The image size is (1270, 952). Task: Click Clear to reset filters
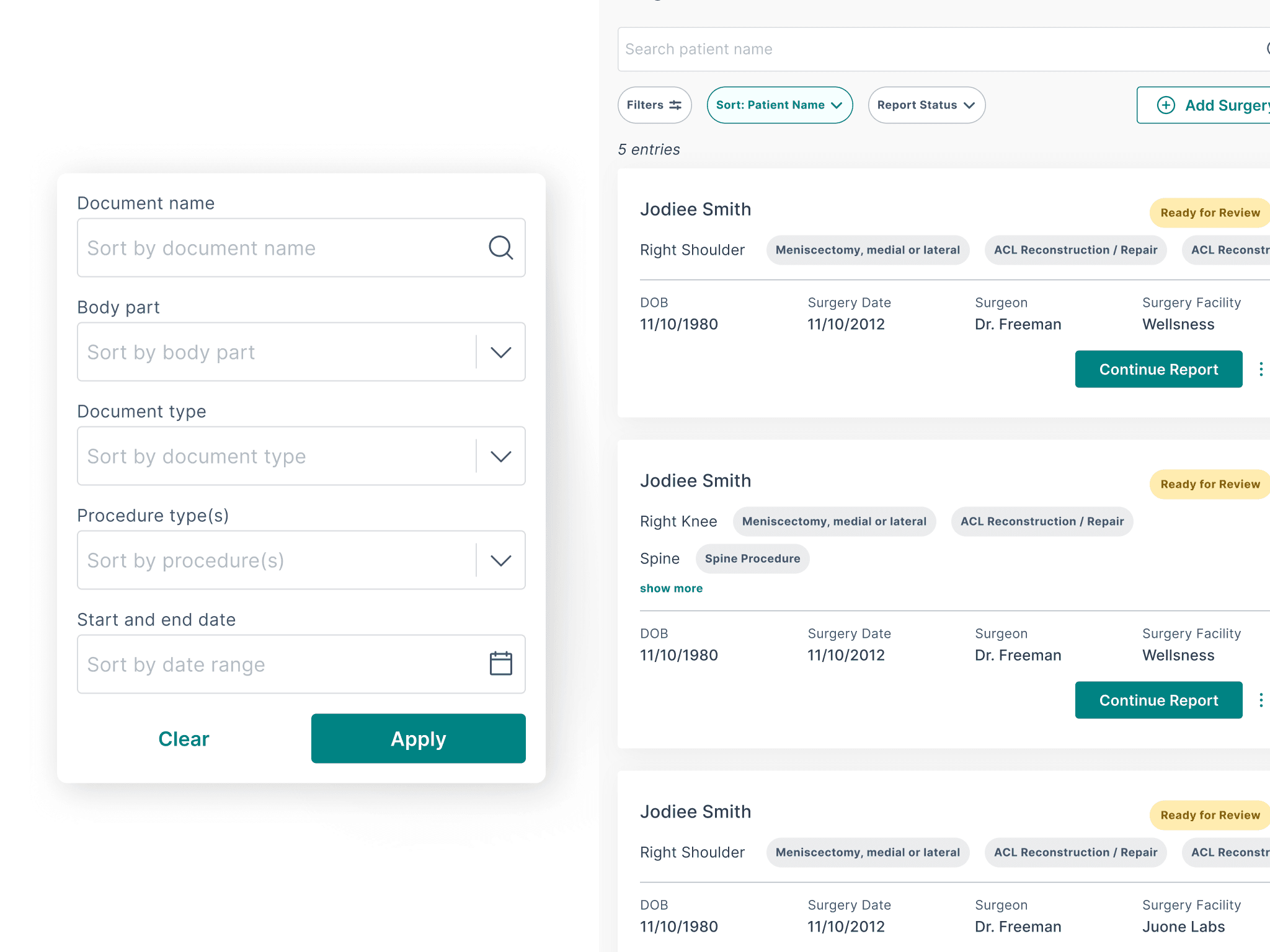tap(184, 739)
